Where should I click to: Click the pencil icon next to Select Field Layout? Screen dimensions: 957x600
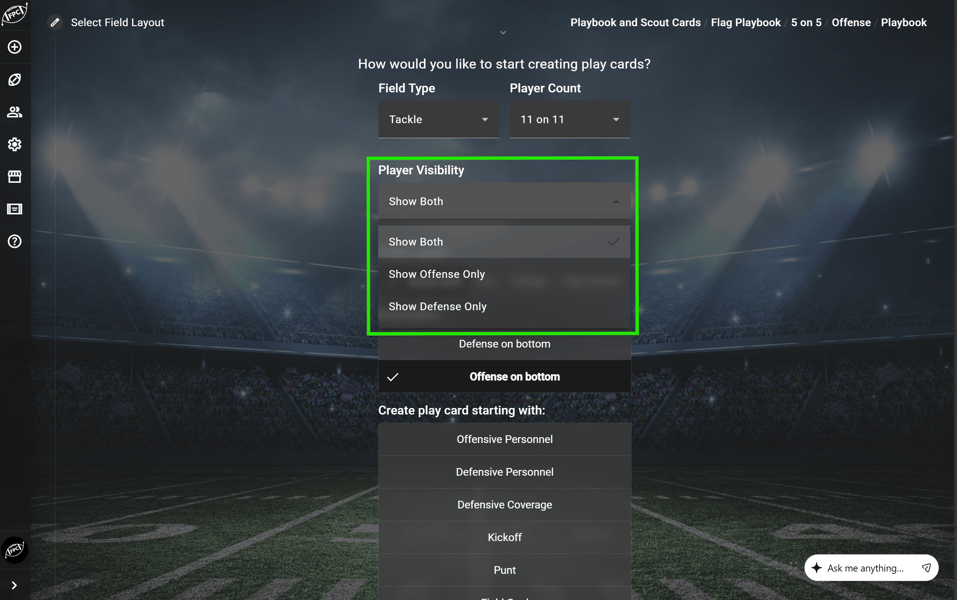(55, 22)
